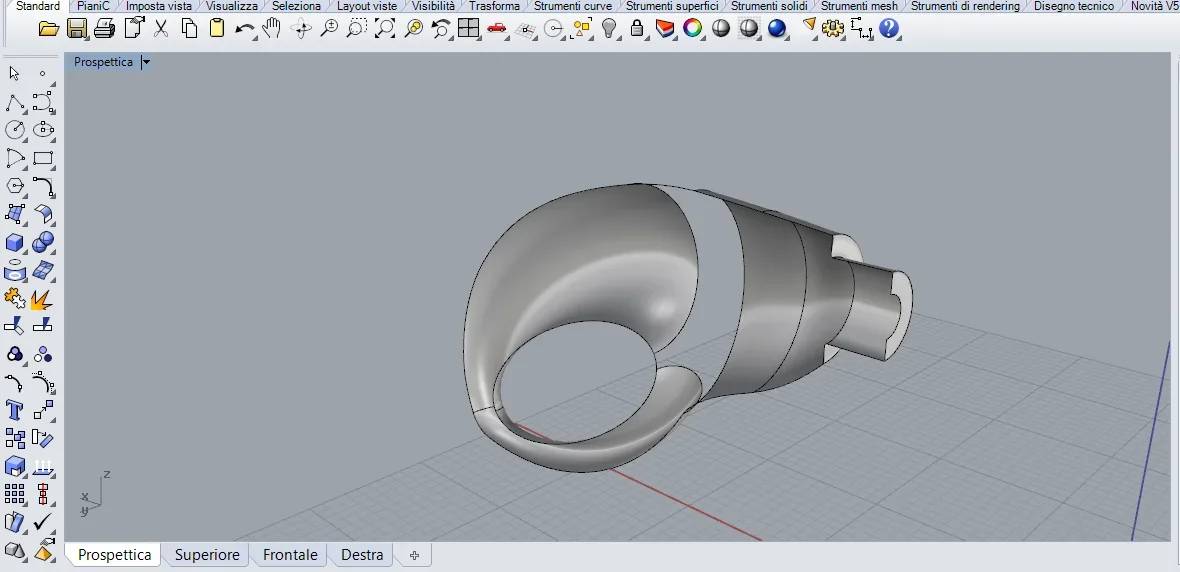Open the Trasforma toolbar tab
Viewport: 1180px width, 572px height.
point(494,6)
